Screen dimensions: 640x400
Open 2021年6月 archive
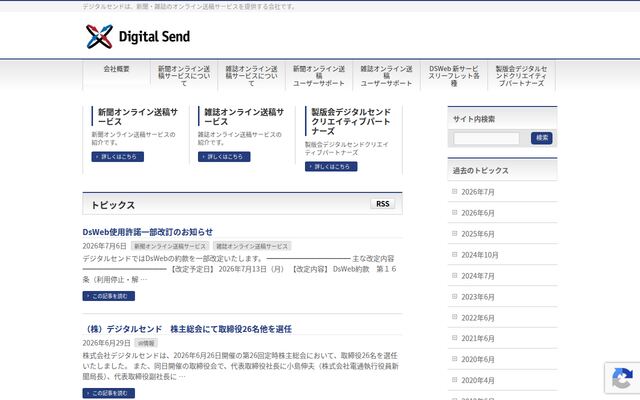[478, 338]
